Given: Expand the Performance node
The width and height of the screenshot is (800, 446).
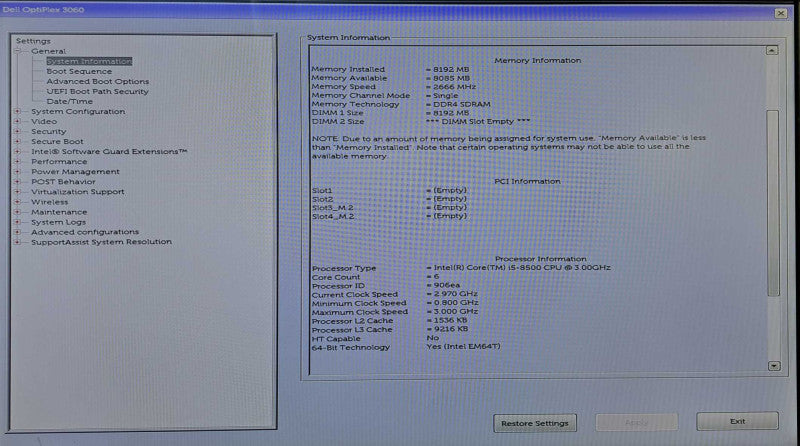Looking at the screenshot, I should [x=18, y=161].
